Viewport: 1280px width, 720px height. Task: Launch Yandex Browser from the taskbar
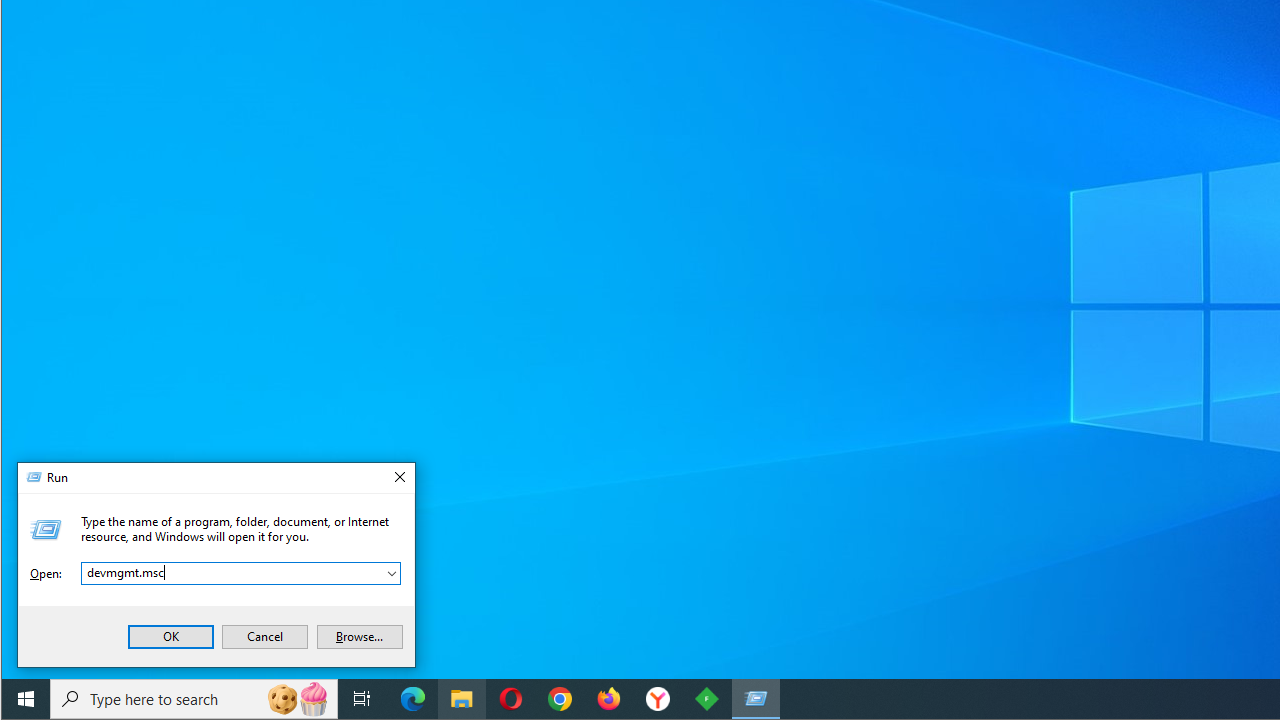coord(657,698)
